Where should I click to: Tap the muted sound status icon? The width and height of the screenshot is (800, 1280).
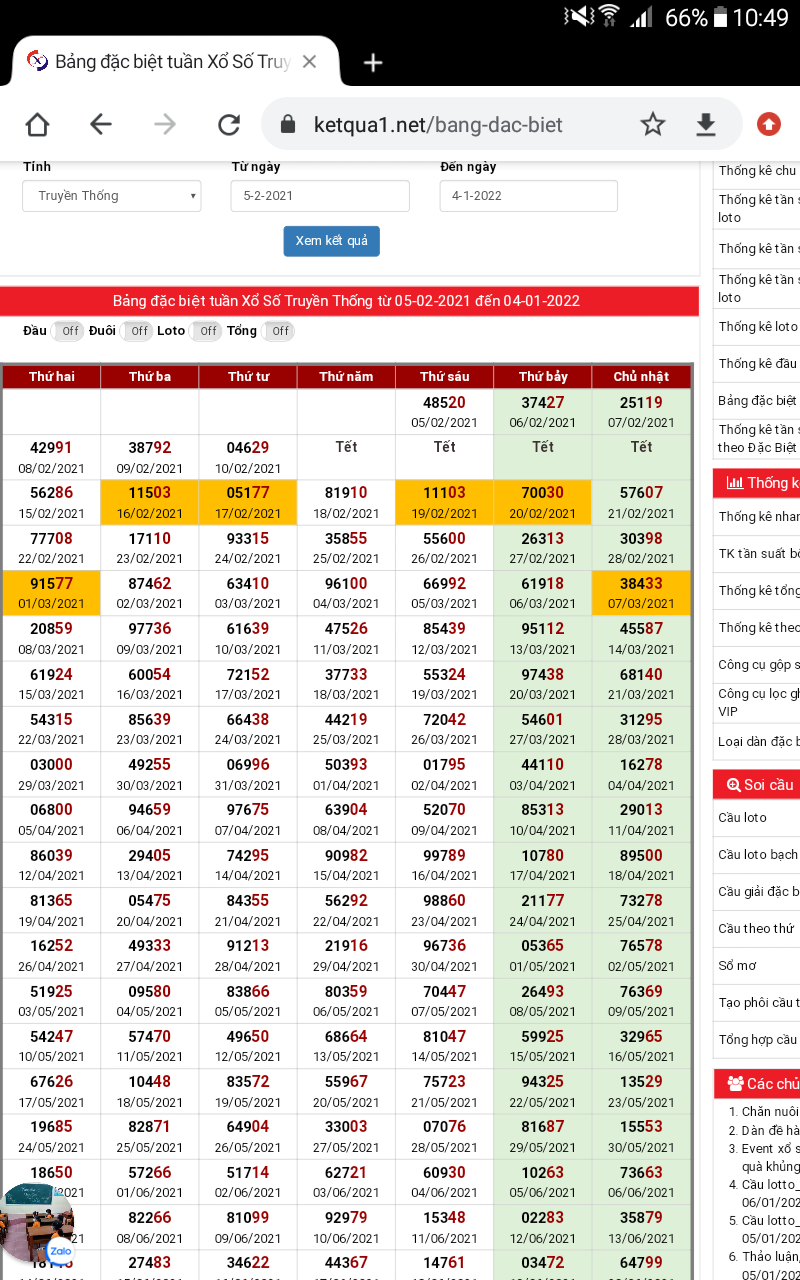578,17
